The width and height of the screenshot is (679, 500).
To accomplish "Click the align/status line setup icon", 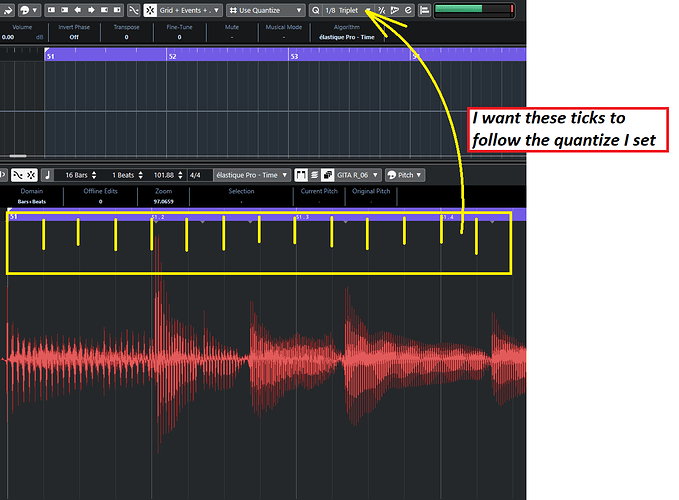I will coord(424,10).
